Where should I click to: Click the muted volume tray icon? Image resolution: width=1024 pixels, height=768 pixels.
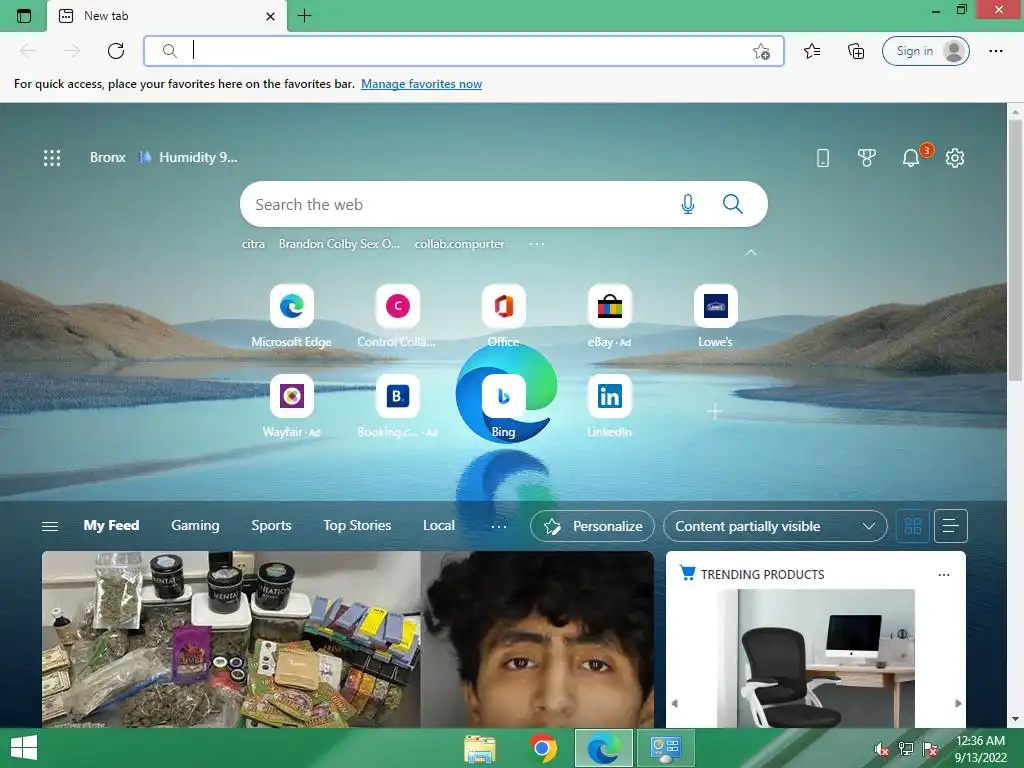tap(881, 749)
